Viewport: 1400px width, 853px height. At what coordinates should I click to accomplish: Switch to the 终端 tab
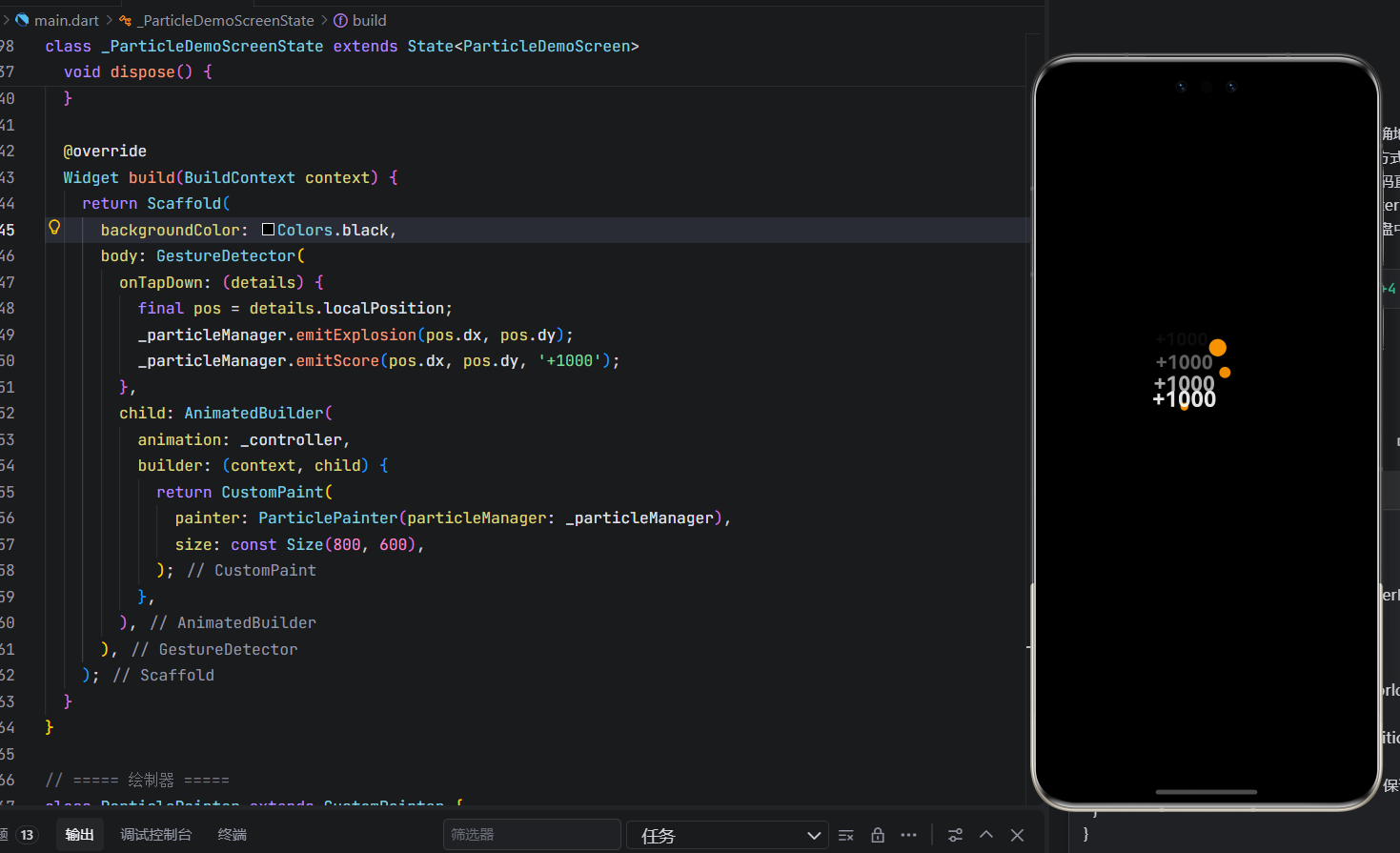point(233,835)
